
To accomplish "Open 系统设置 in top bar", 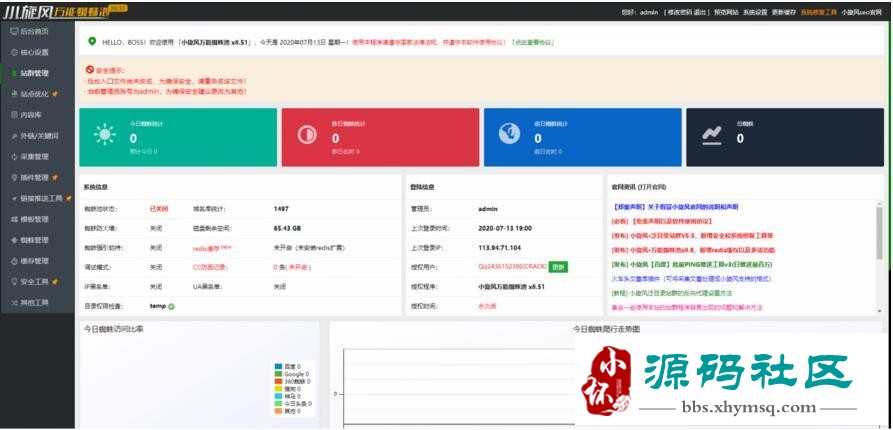I will pyautogui.click(x=755, y=12).
